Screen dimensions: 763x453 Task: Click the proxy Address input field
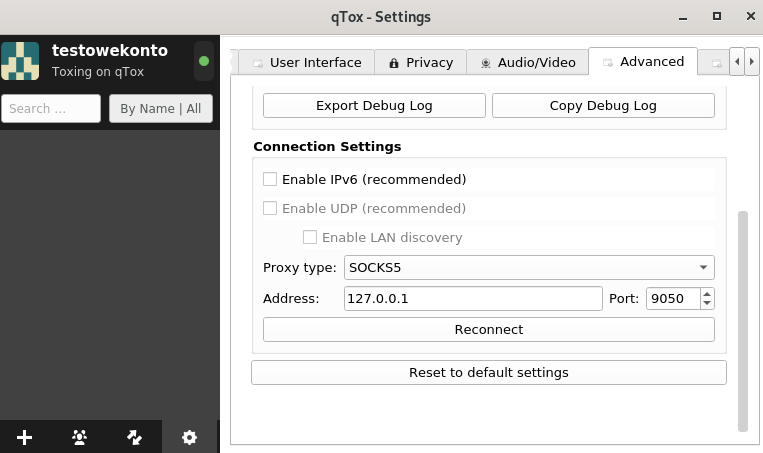tap(473, 298)
